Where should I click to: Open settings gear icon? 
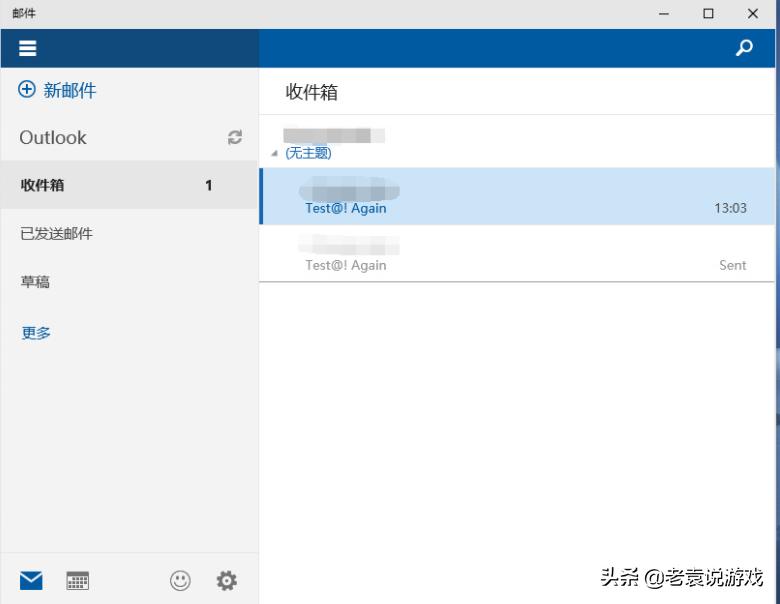point(226,580)
